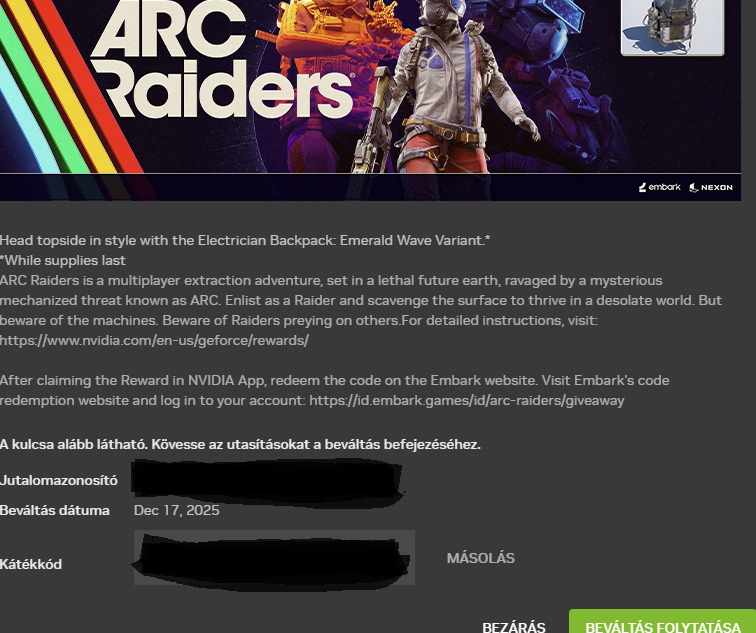The height and width of the screenshot is (633, 756).
Task: Click the redacted Jutalomazonosító value
Action: [x=268, y=483]
